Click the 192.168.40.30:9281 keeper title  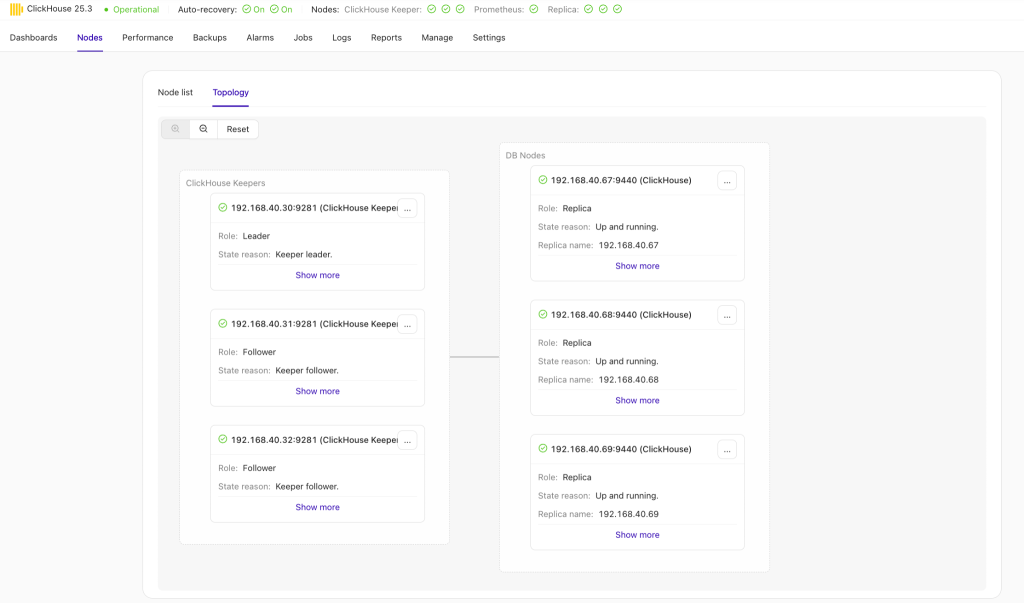tap(314, 208)
